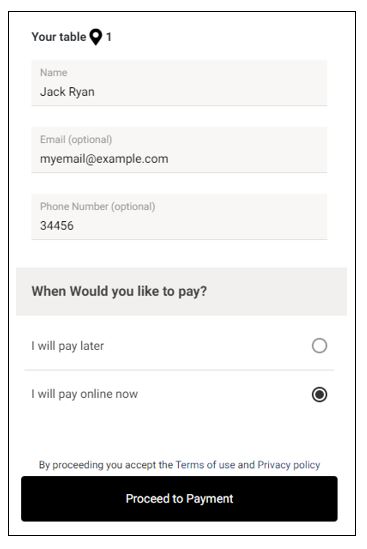Focus the Email field containing myemail@example.com
367x549 pixels.
[179, 150]
